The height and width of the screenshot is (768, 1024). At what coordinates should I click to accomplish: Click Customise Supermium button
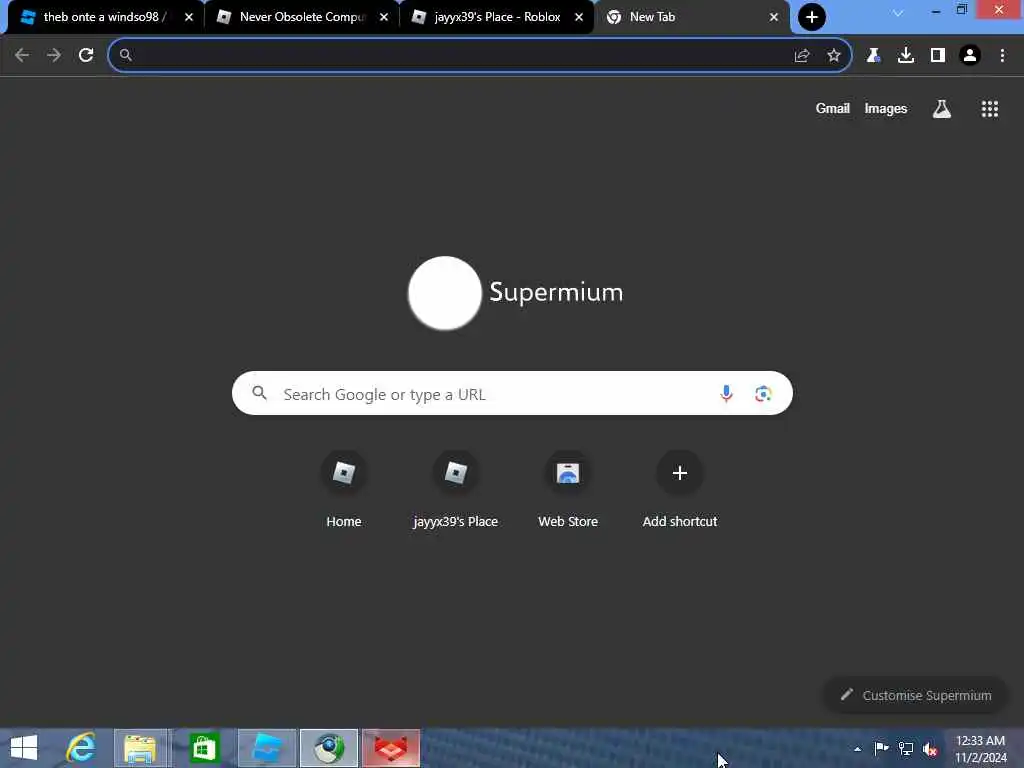click(x=916, y=696)
